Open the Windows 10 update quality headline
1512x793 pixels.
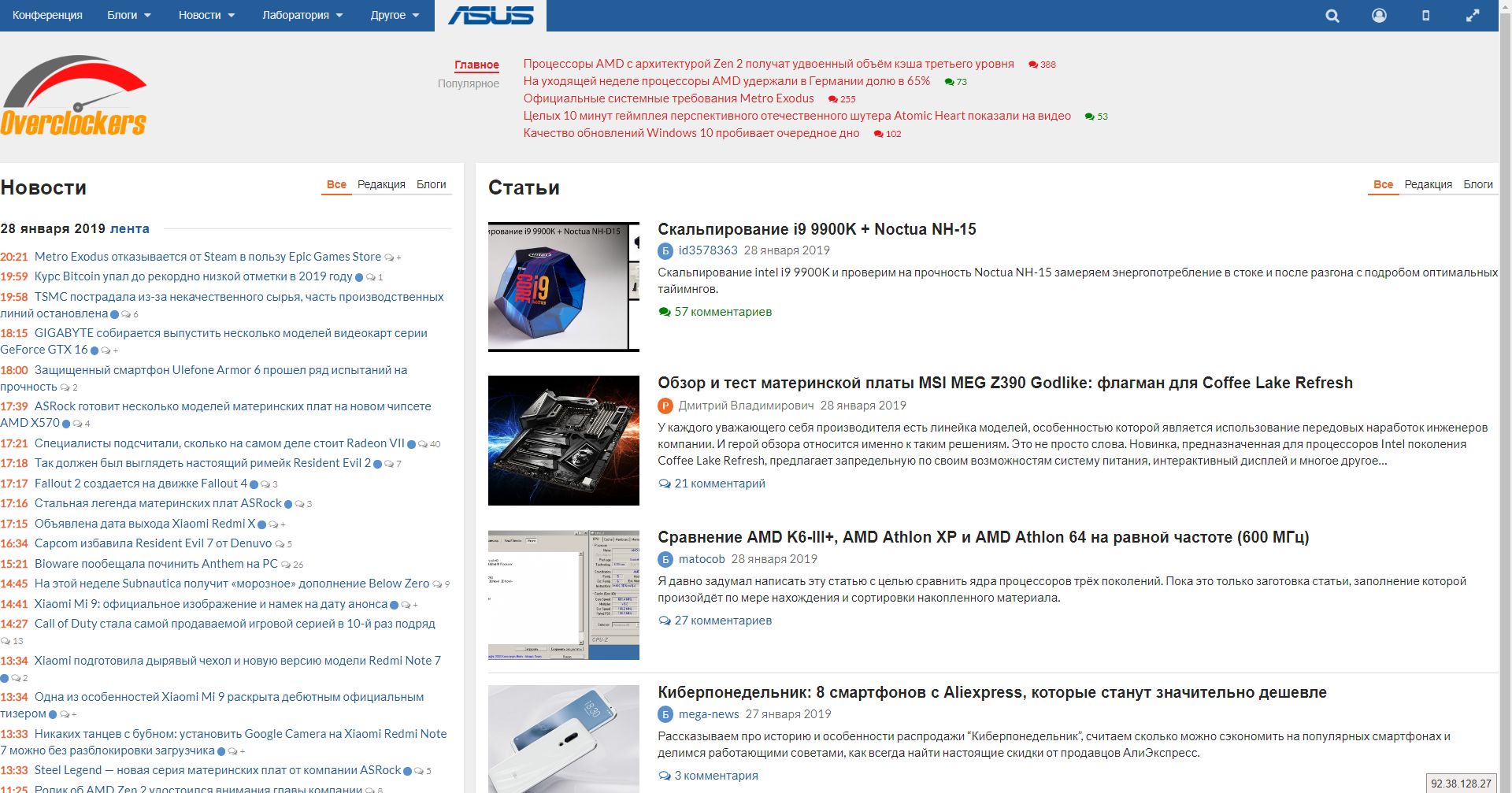coord(691,133)
